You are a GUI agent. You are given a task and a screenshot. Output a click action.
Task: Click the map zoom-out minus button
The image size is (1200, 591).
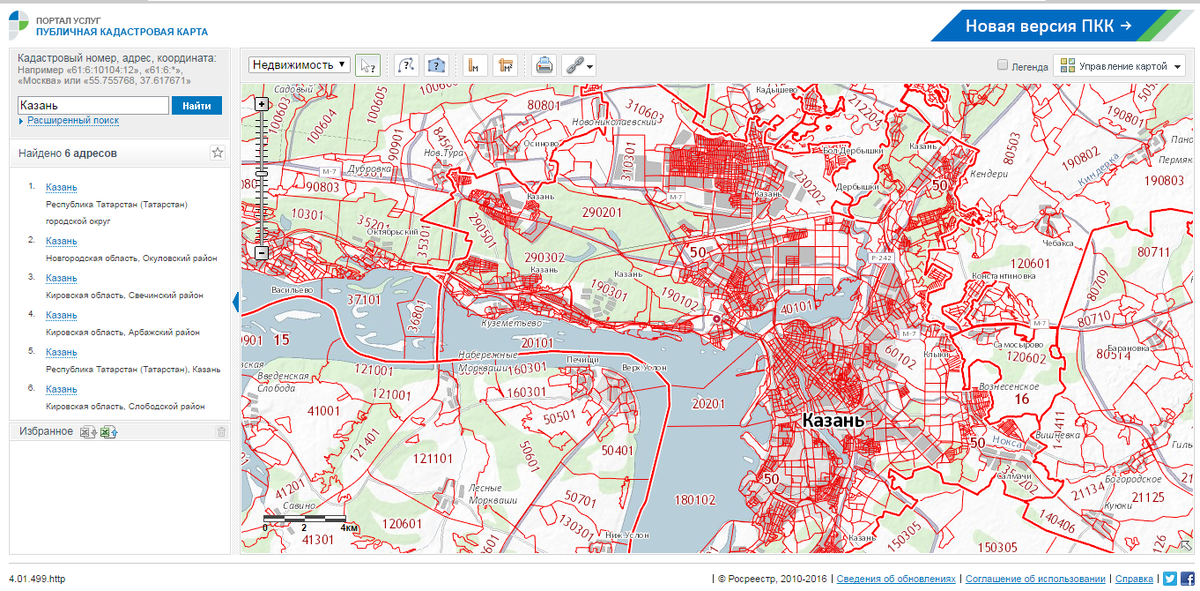[x=262, y=253]
